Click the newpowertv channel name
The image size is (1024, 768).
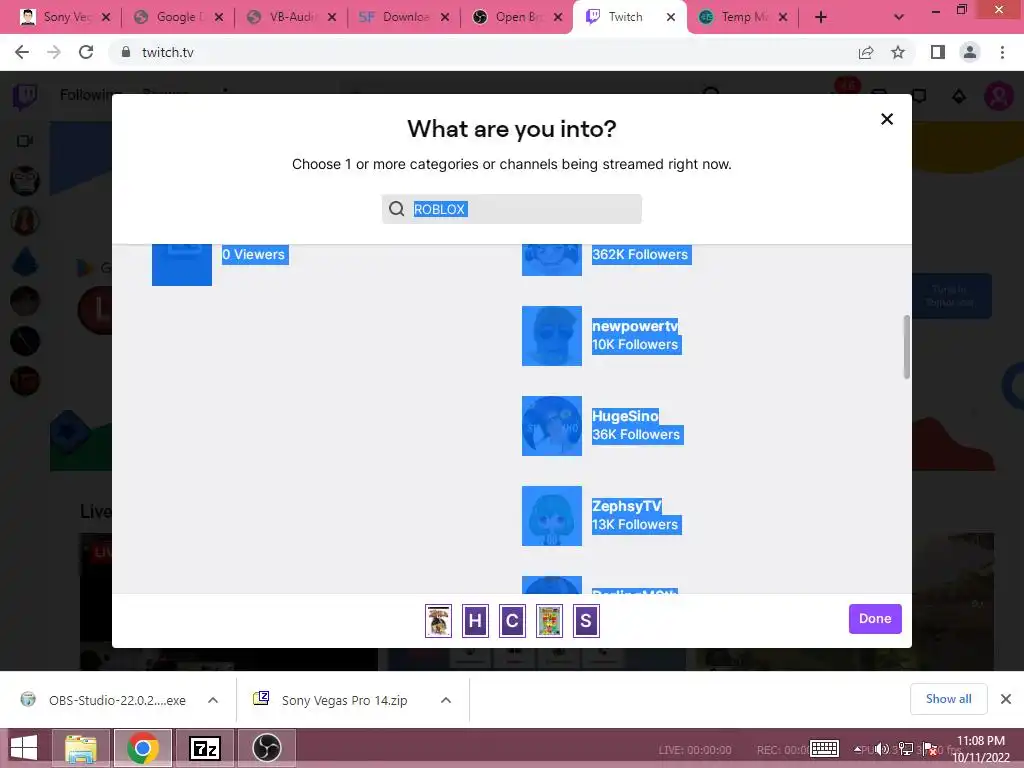(x=635, y=326)
